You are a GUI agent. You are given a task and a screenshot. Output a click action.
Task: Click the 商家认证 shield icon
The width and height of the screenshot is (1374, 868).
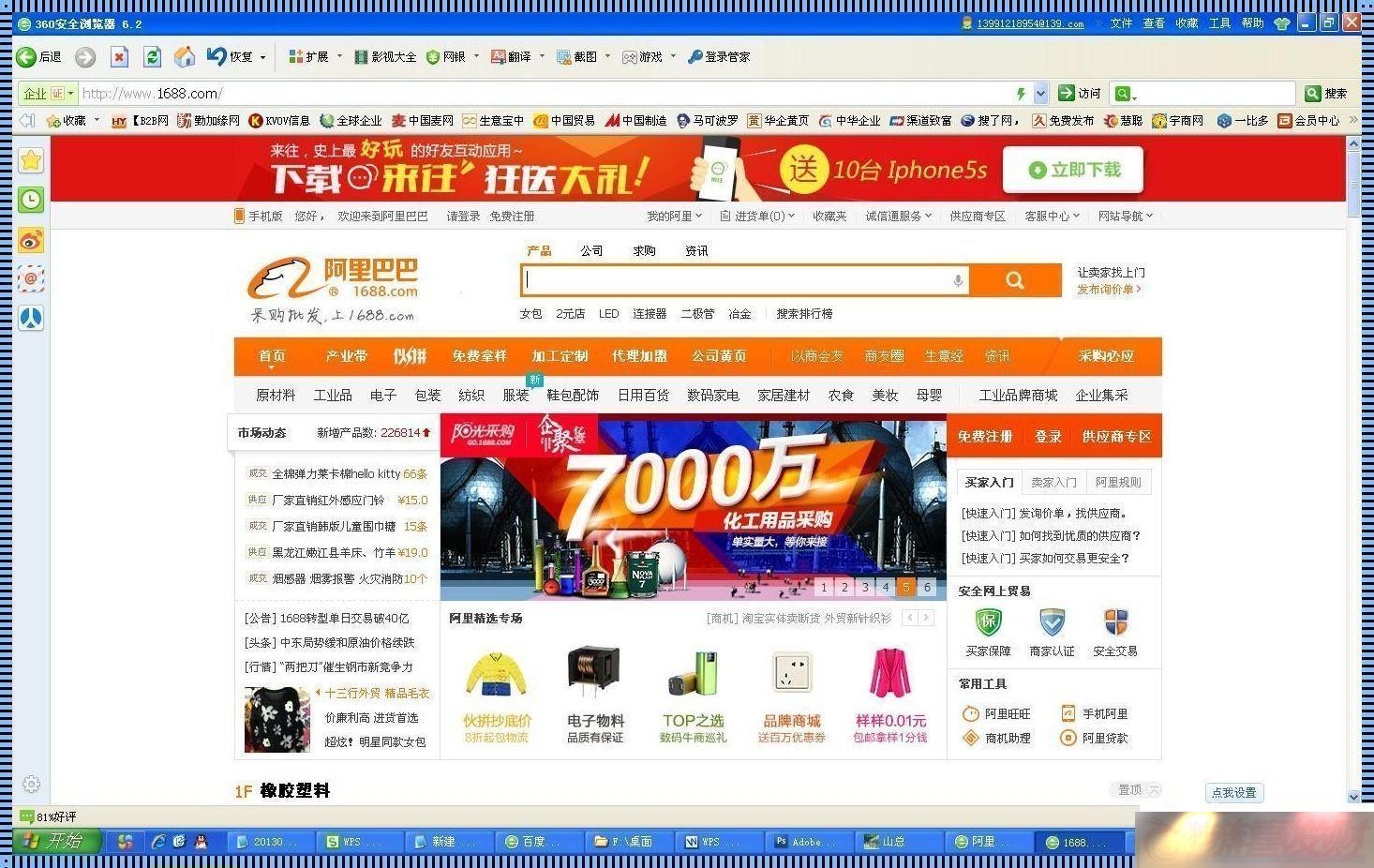coord(1053,622)
